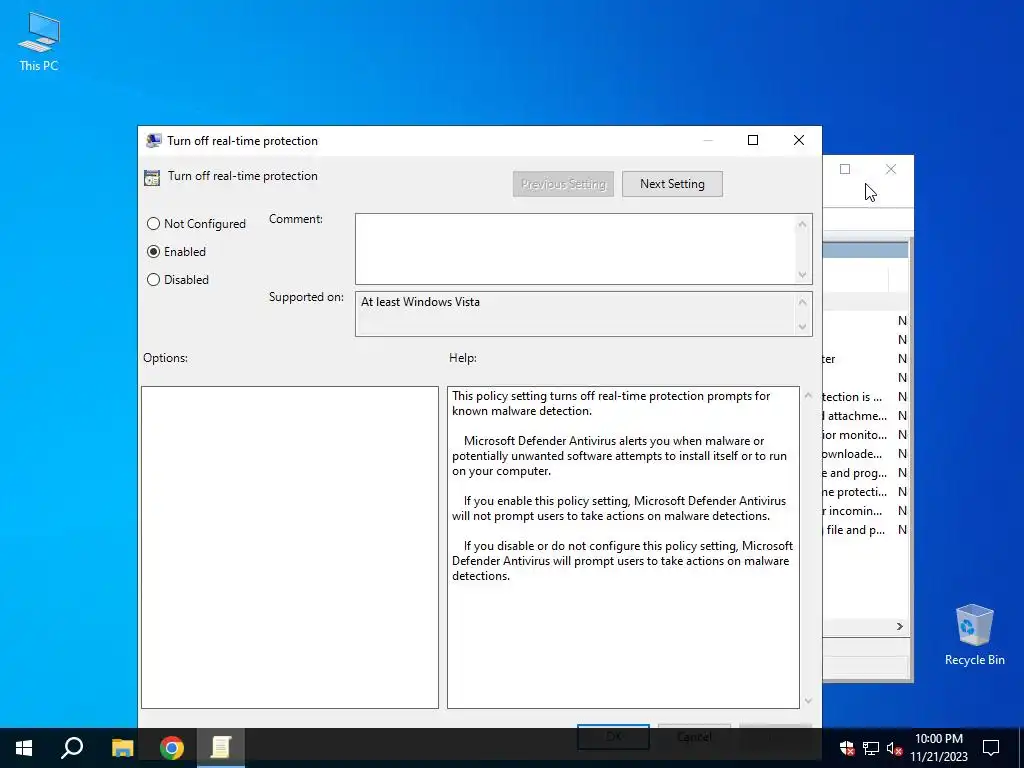Click the Next Setting button
The height and width of the screenshot is (768, 1024).
coord(672,184)
